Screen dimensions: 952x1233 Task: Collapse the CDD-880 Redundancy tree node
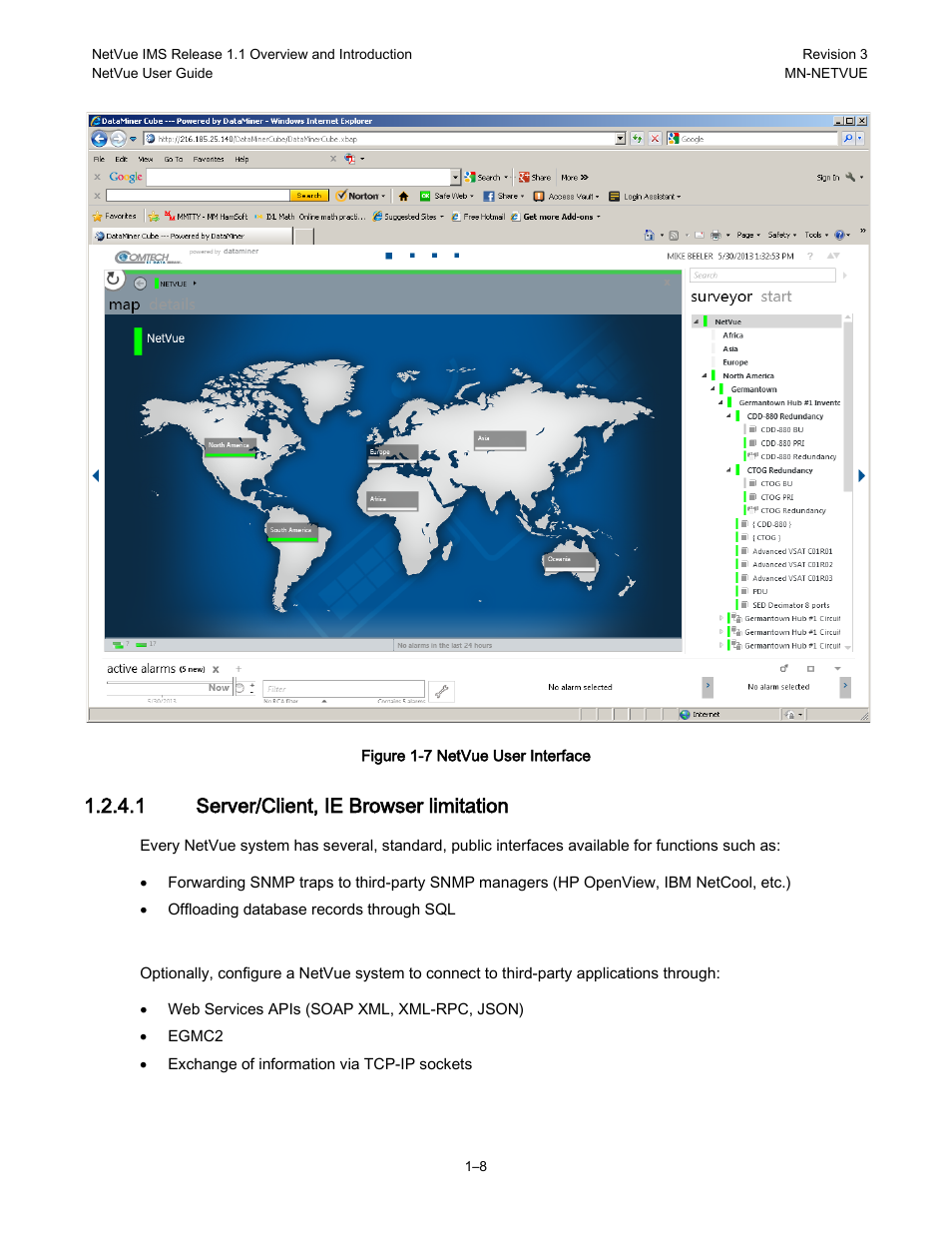click(728, 416)
